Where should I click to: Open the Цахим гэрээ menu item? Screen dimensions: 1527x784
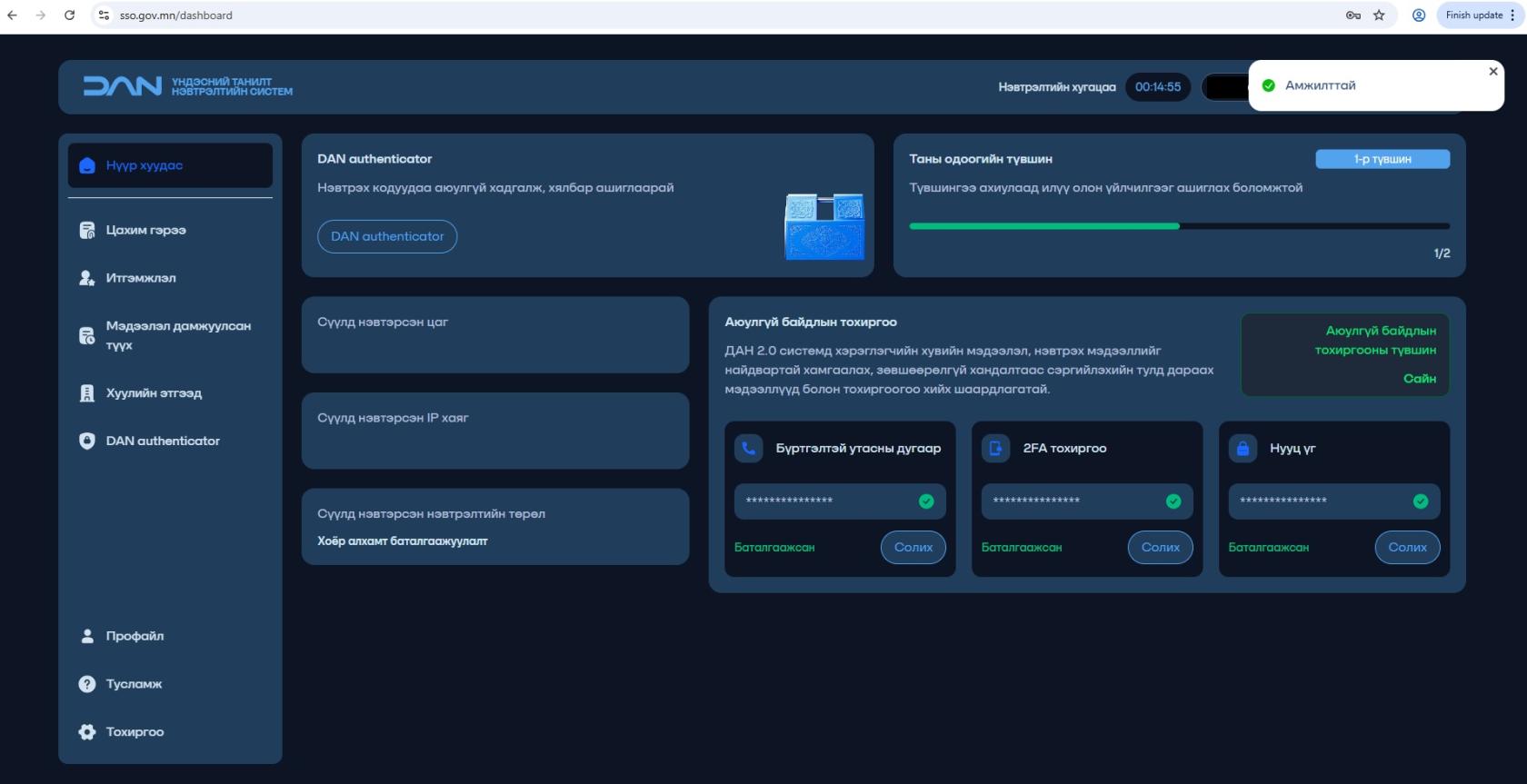coord(170,230)
